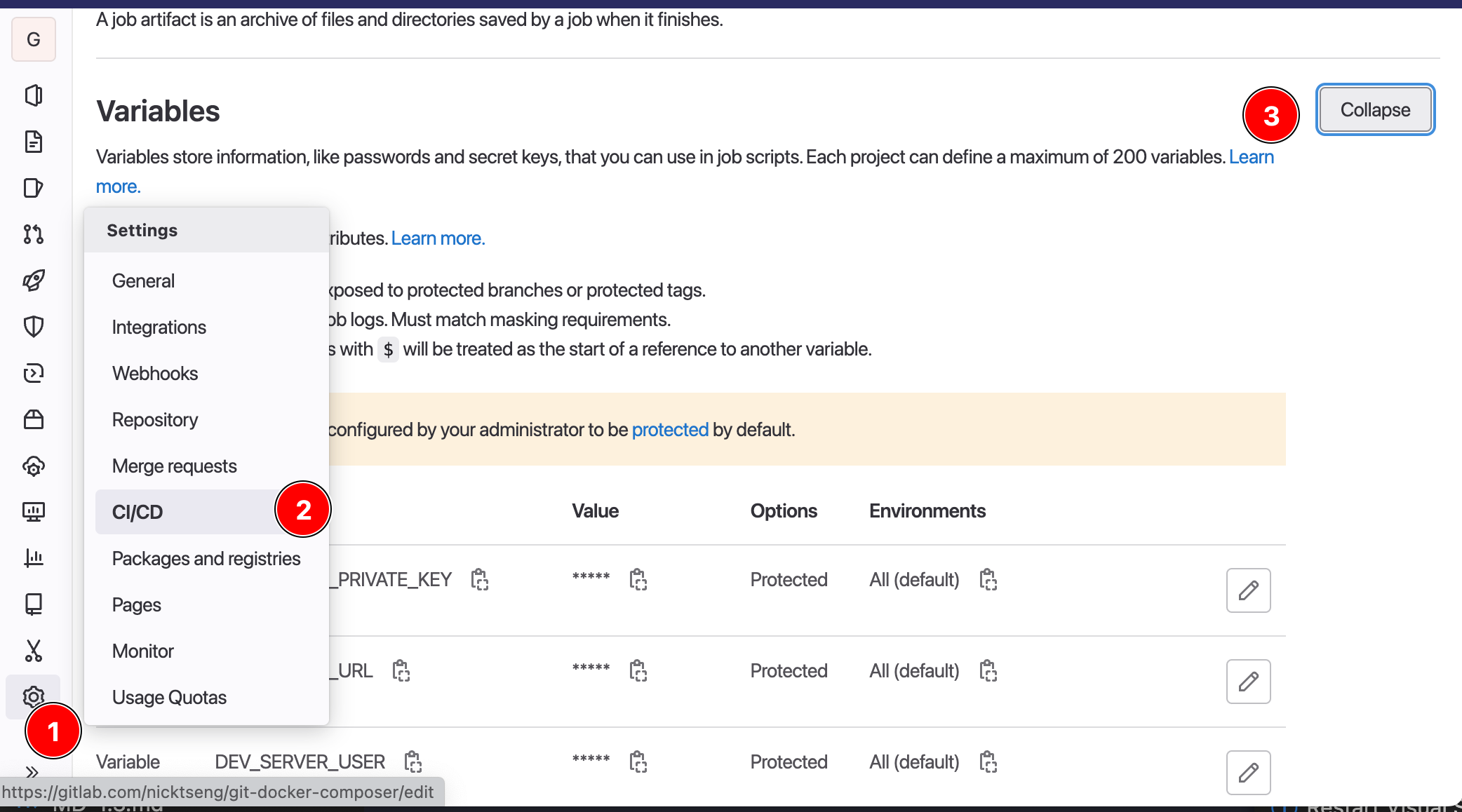Click the CI/CD rocket sidebar icon

(34, 280)
